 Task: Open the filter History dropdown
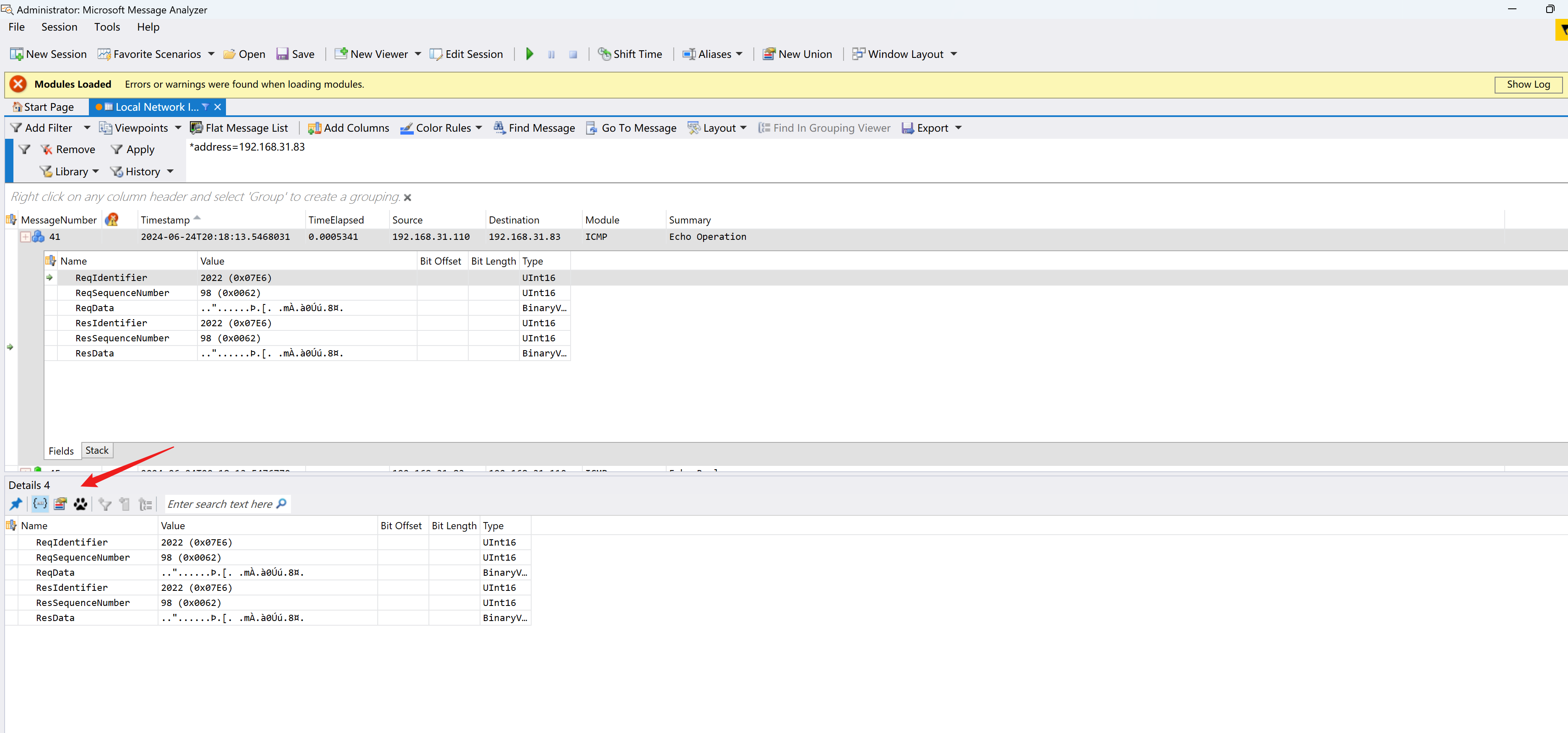[141, 172]
